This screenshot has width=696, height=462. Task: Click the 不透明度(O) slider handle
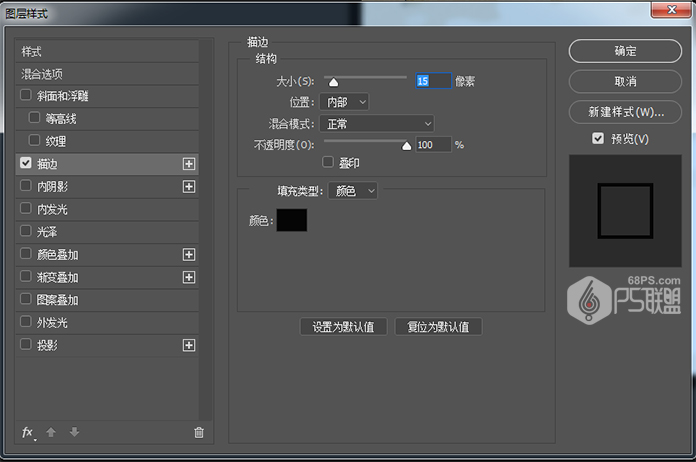pos(406,146)
